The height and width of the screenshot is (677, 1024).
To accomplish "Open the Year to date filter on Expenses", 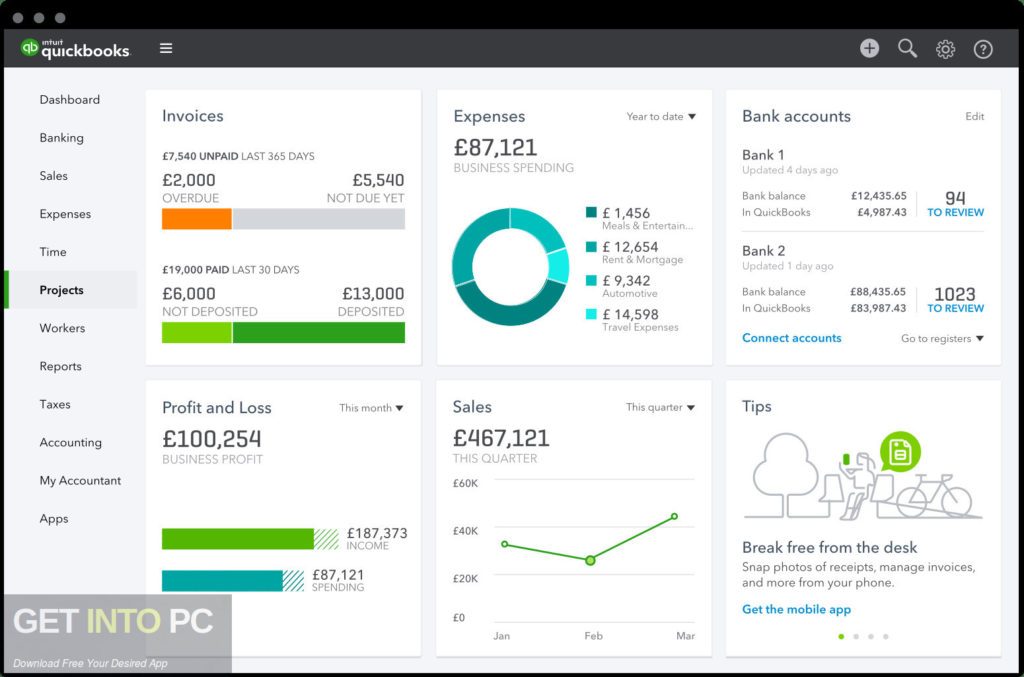I will coord(660,116).
